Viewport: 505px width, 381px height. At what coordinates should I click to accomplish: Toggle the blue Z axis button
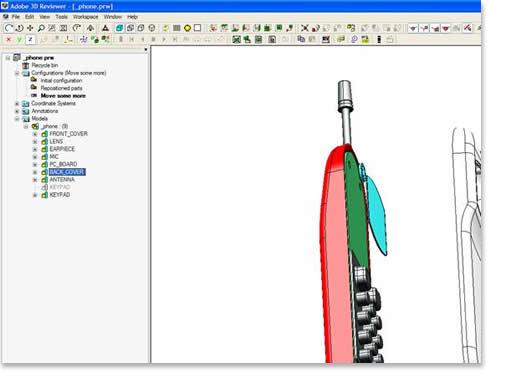click(x=30, y=40)
